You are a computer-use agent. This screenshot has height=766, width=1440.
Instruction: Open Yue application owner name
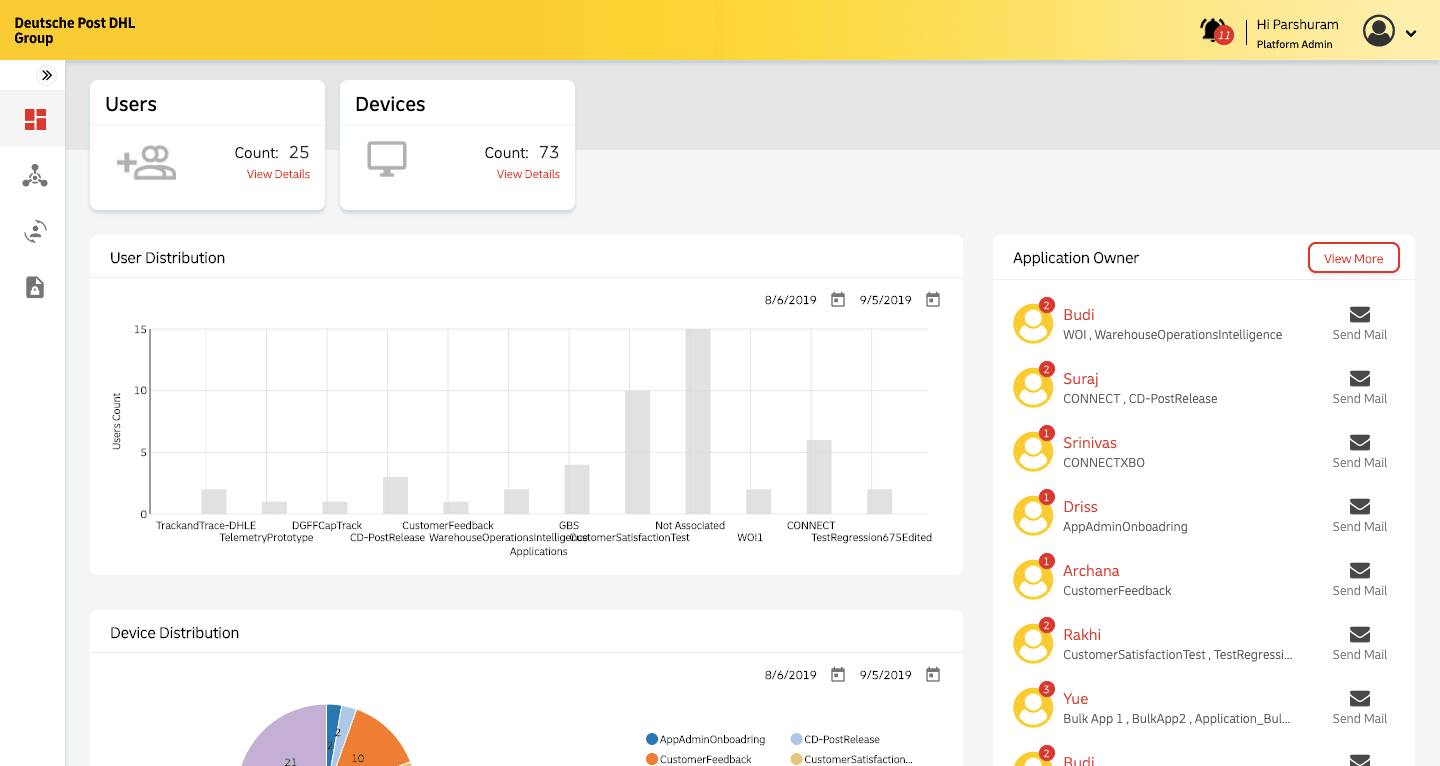pos(1076,699)
